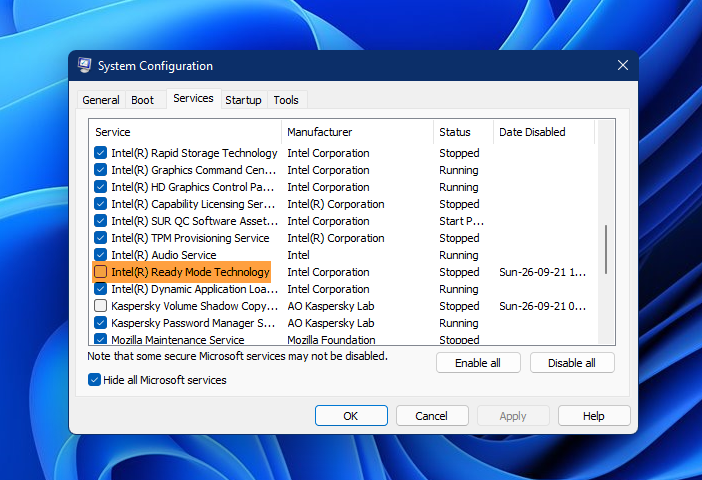
Task: Switch to the Startup tab
Action: pos(243,100)
